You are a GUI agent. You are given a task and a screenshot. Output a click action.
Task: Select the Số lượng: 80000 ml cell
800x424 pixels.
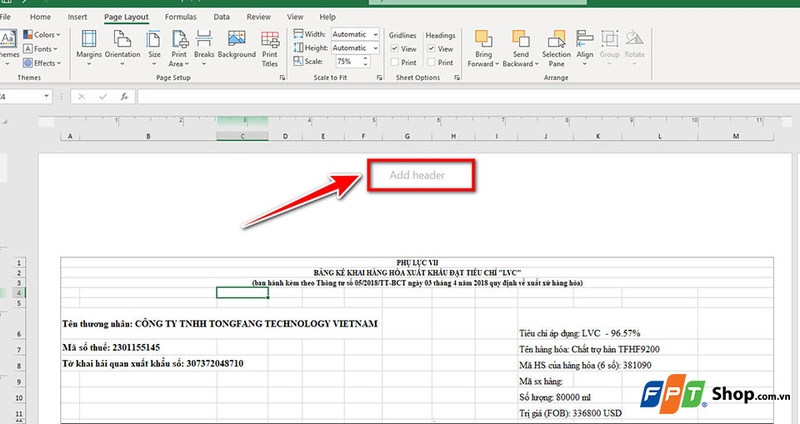tap(555, 397)
